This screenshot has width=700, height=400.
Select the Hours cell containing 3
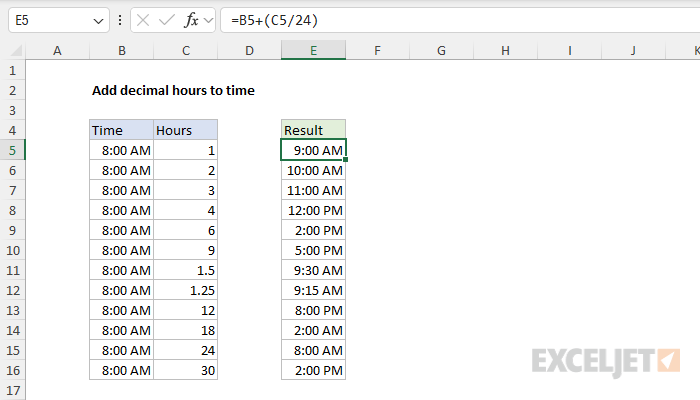pyautogui.click(x=186, y=190)
